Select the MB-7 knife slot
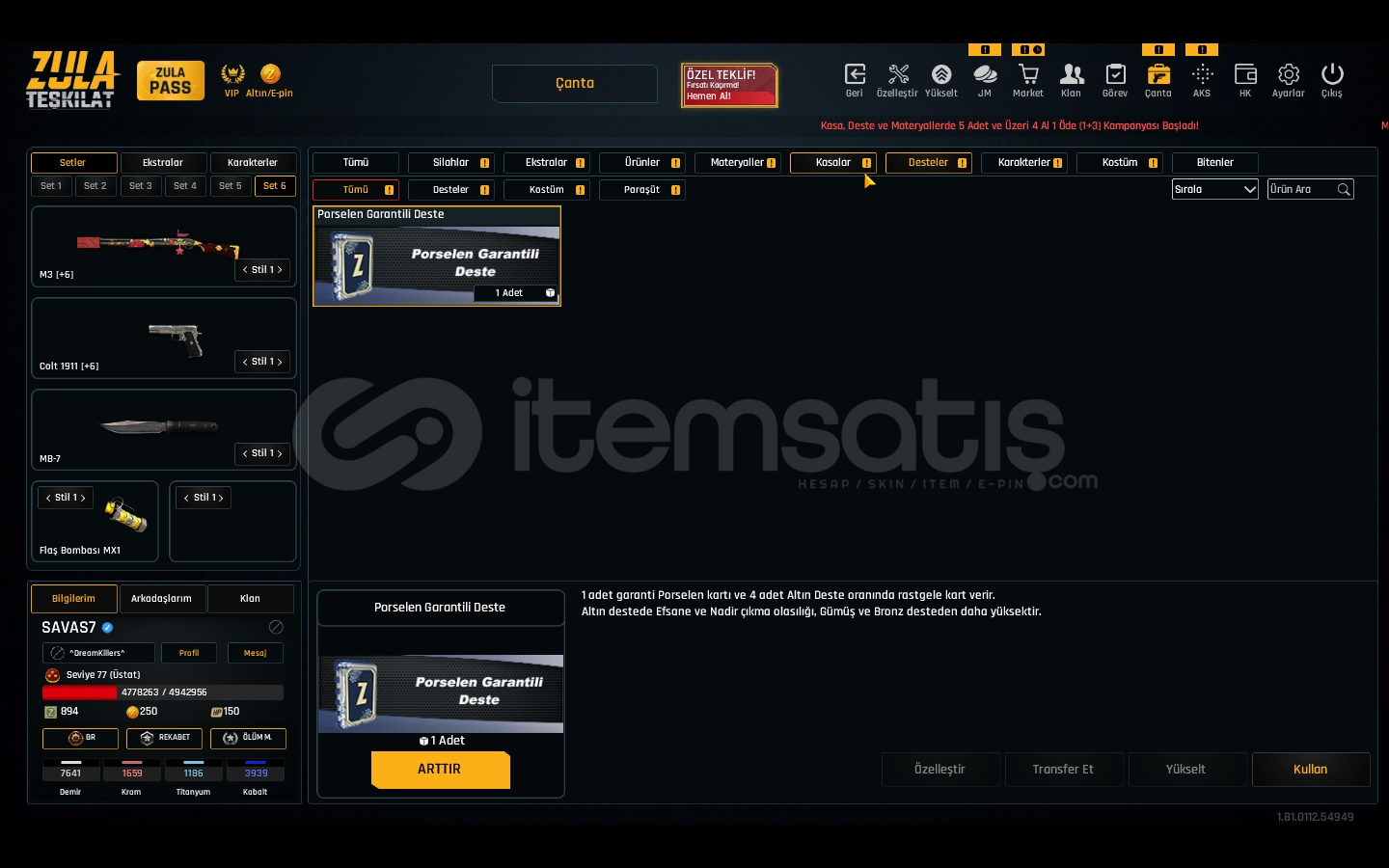Viewport: 1389px width, 868px height. coord(164,430)
